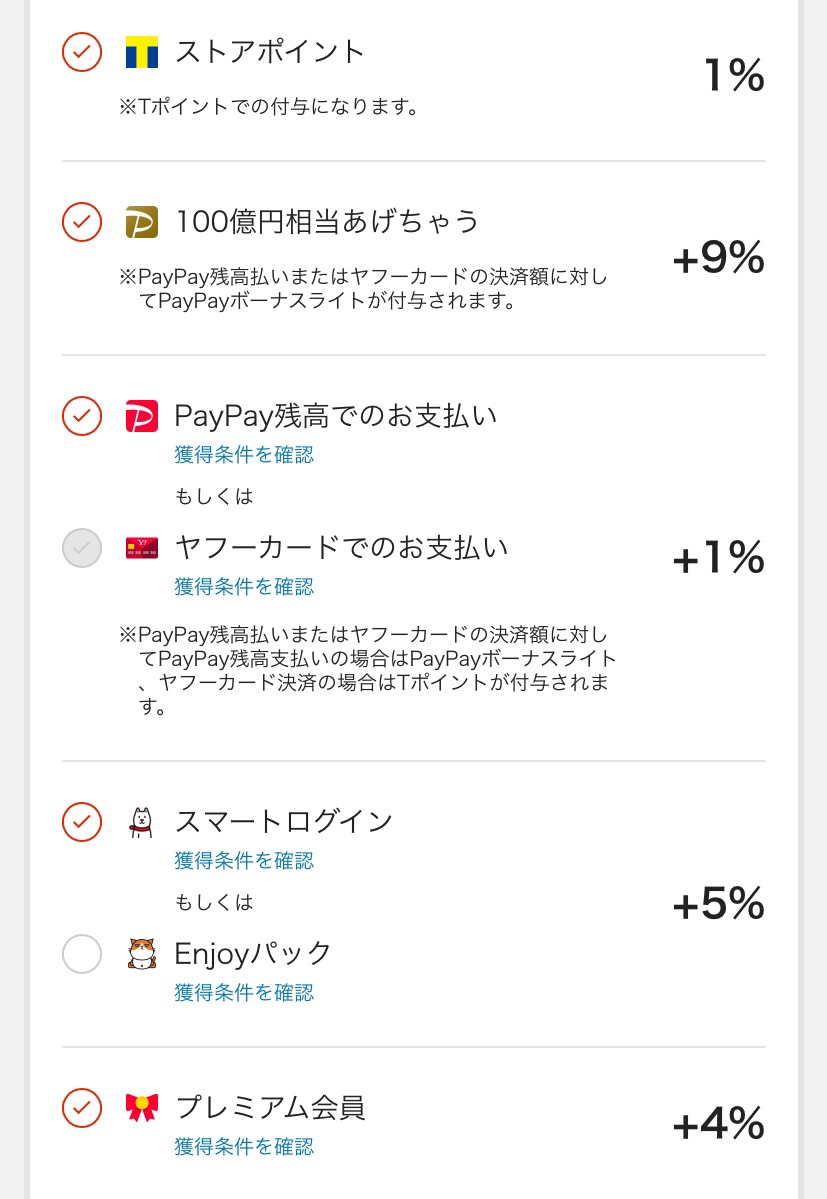This screenshot has height=1199, width=827.
Task: Tap the +9% bonus rate value
Action: pos(718,258)
